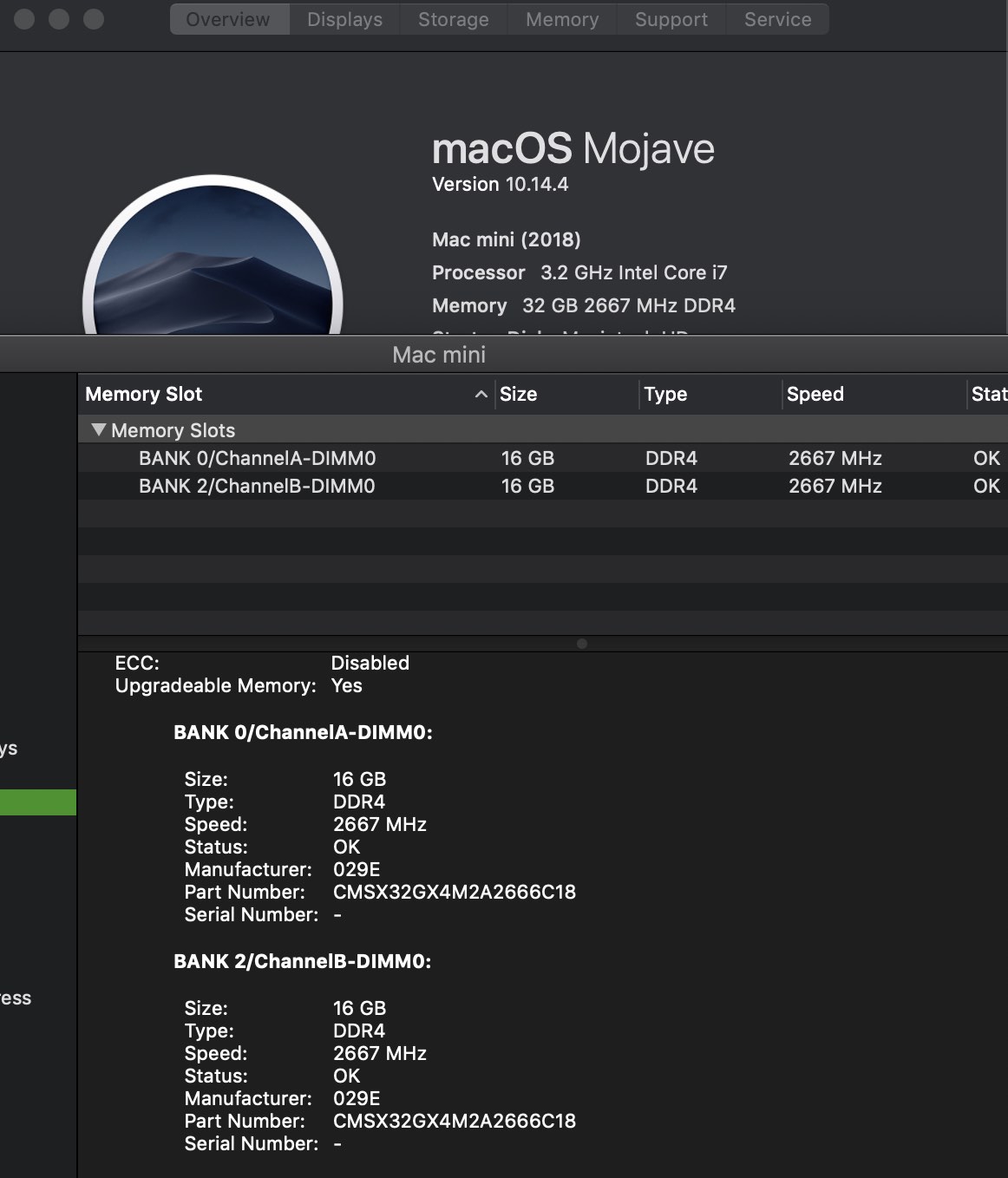This screenshot has height=1178, width=1008.
Task: Click the ECC Disabled value
Action: [370, 663]
